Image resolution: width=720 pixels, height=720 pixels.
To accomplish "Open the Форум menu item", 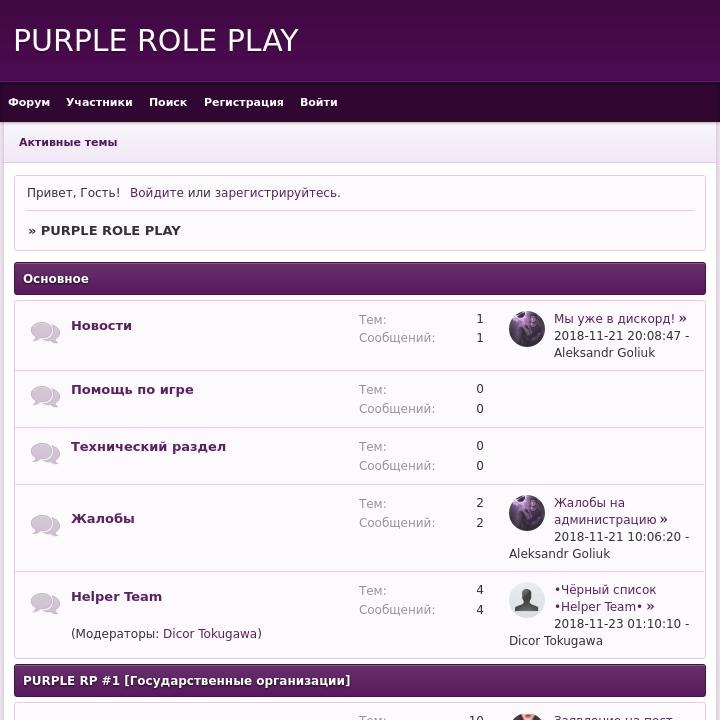I will click(x=29, y=102).
